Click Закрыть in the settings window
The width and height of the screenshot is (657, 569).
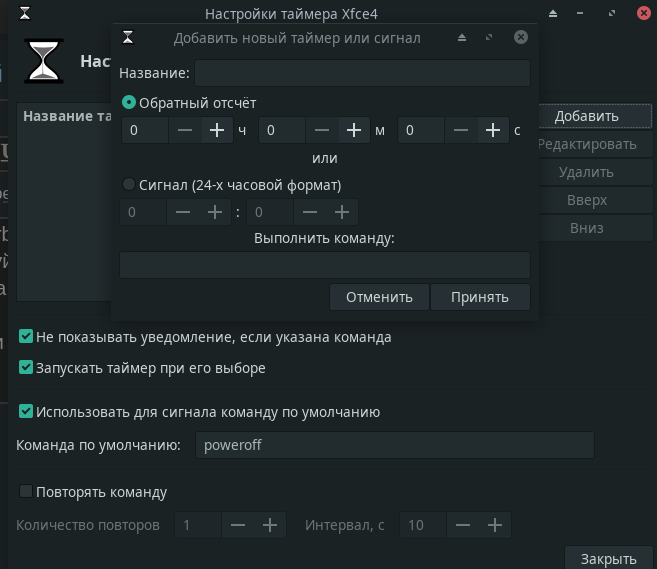[608, 559]
